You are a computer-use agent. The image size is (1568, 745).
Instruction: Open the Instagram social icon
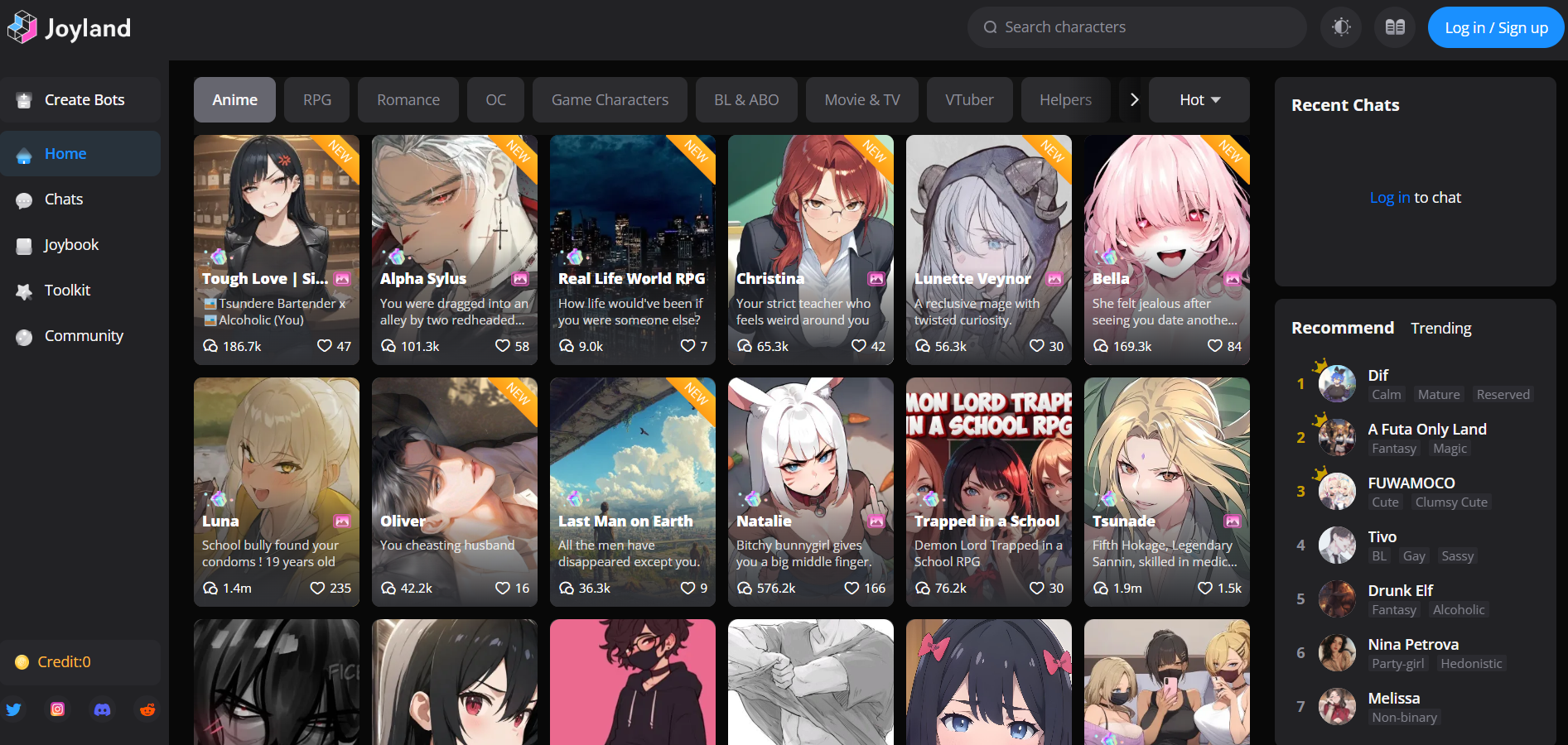(58, 709)
